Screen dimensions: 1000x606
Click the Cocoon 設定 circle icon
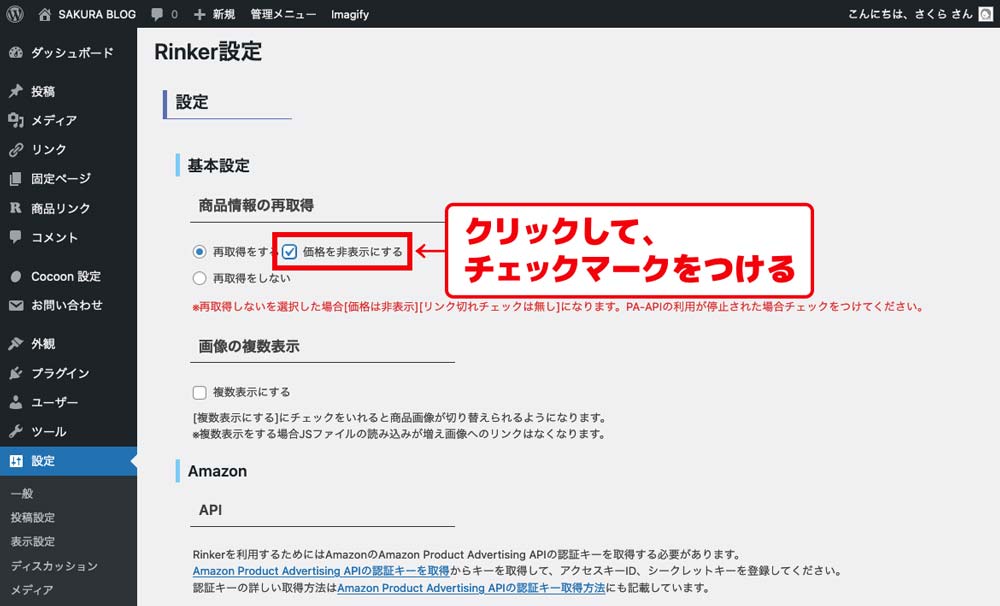click(16, 277)
